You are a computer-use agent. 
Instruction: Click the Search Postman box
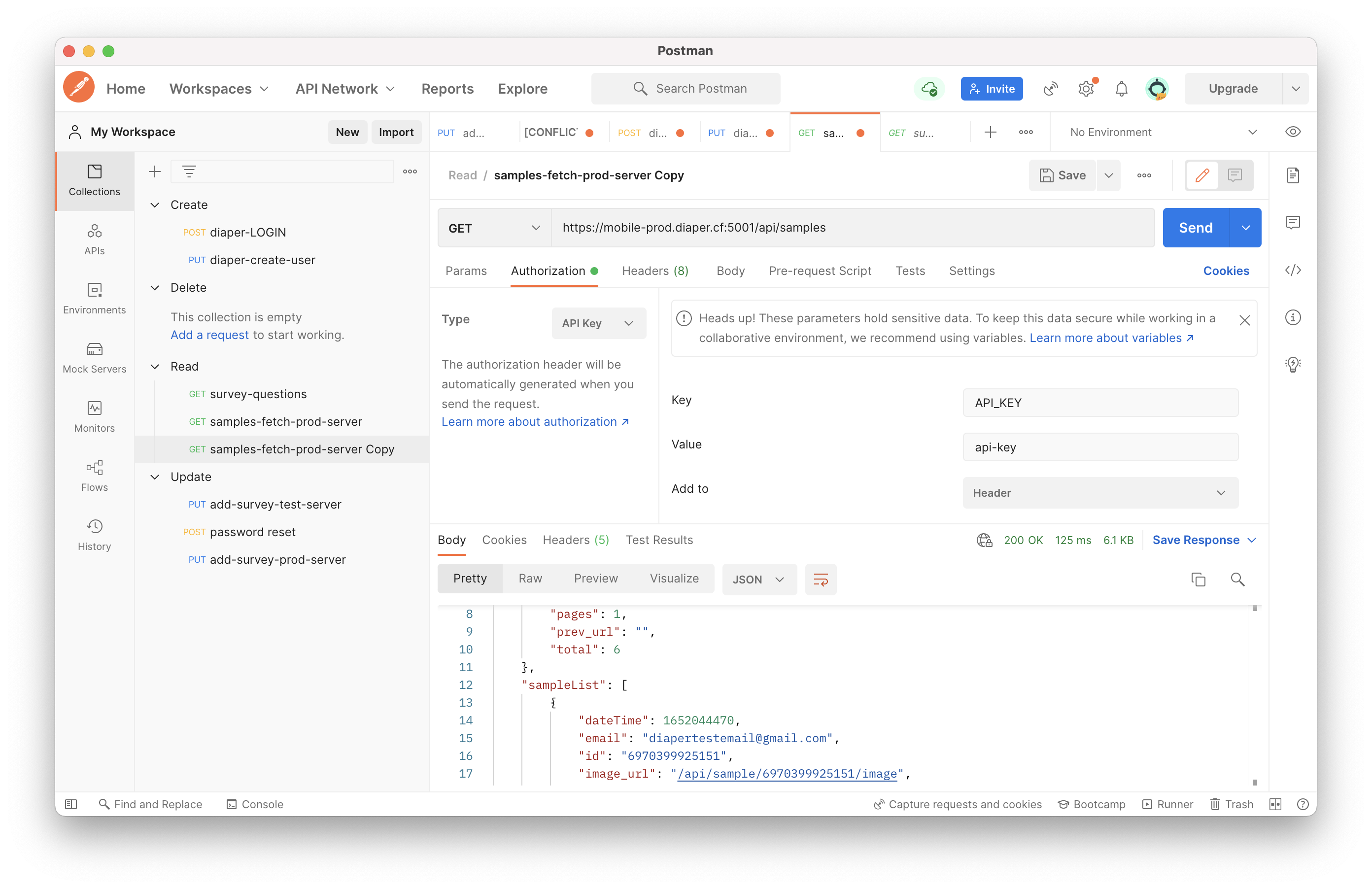686,89
